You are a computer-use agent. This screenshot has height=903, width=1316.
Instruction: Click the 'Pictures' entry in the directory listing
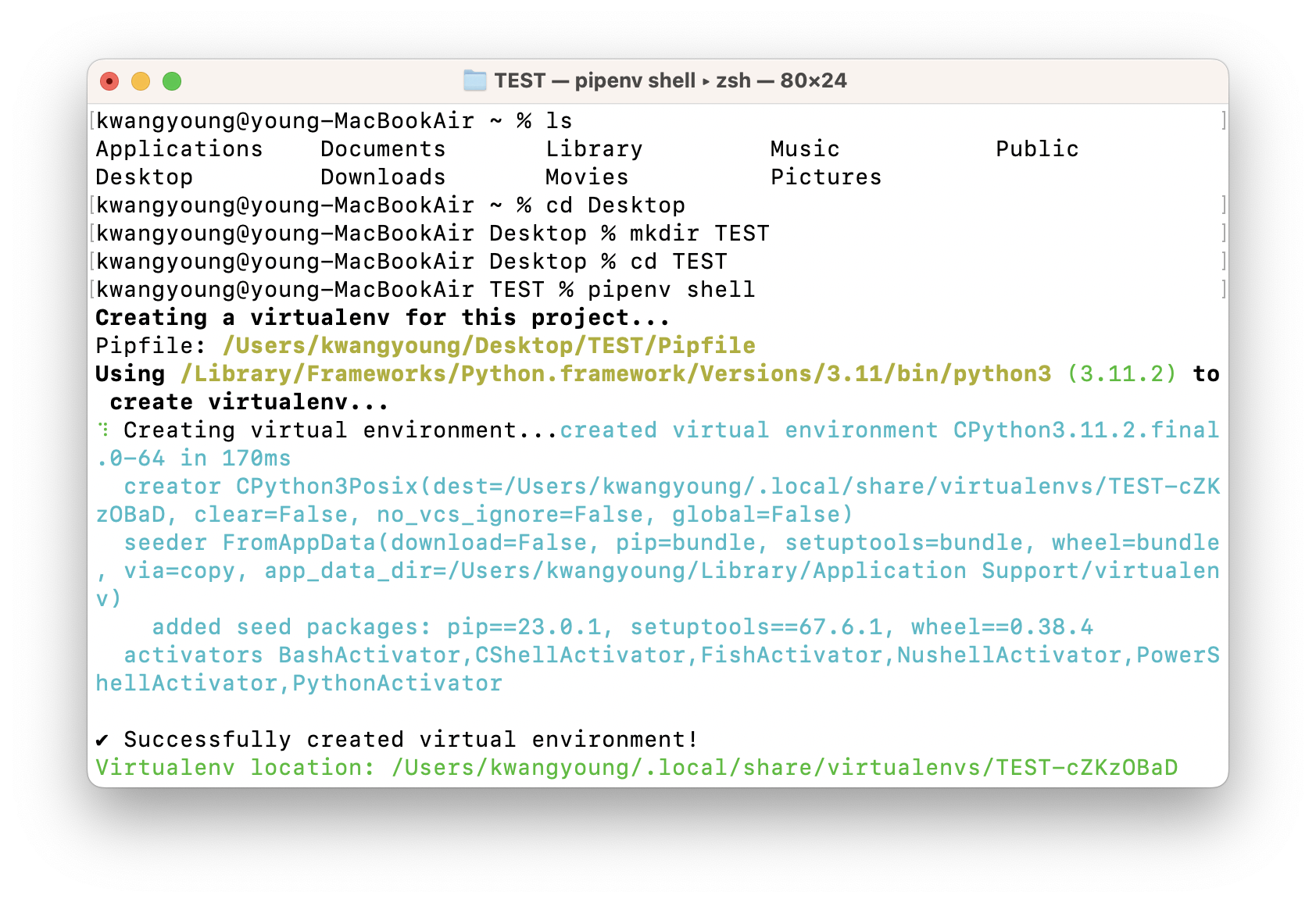pos(826,177)
